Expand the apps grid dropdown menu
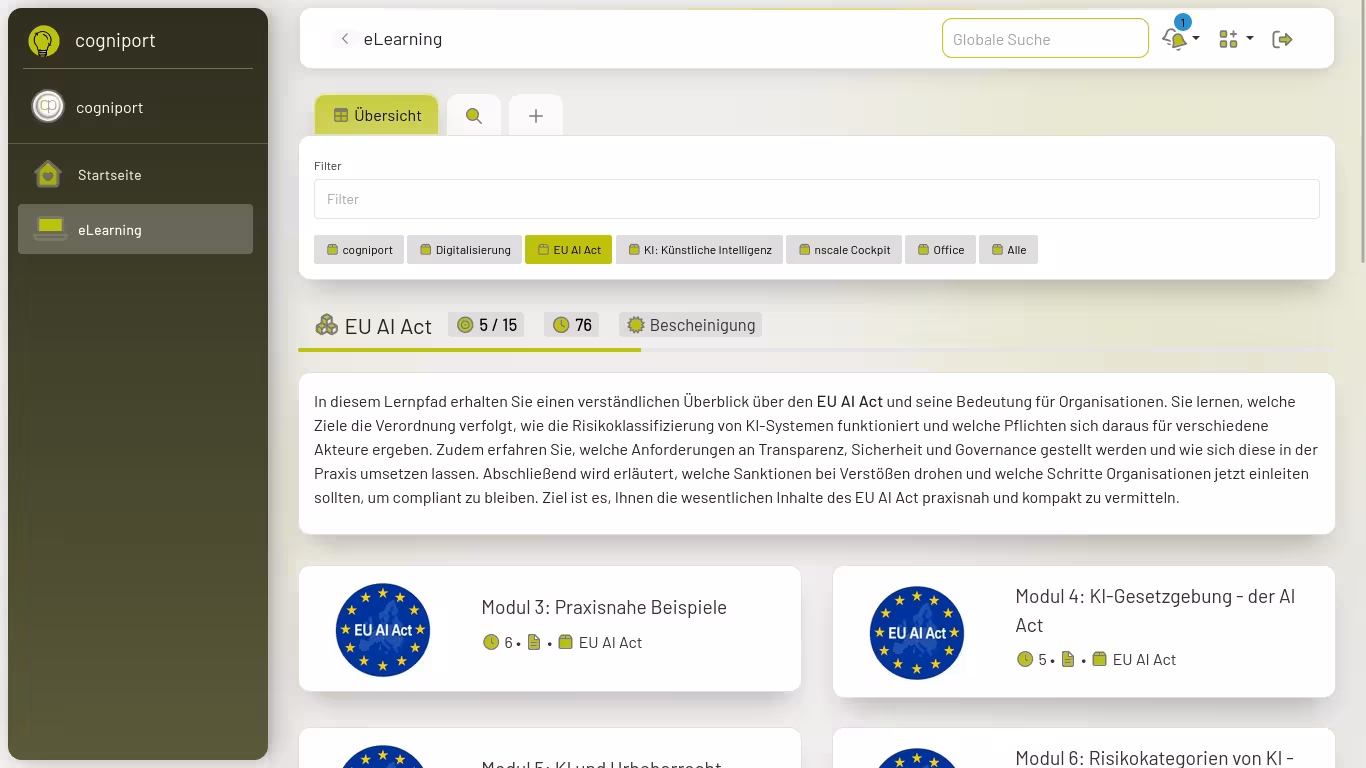This screenshot has height=768, width=1366. pos(1236,39)
